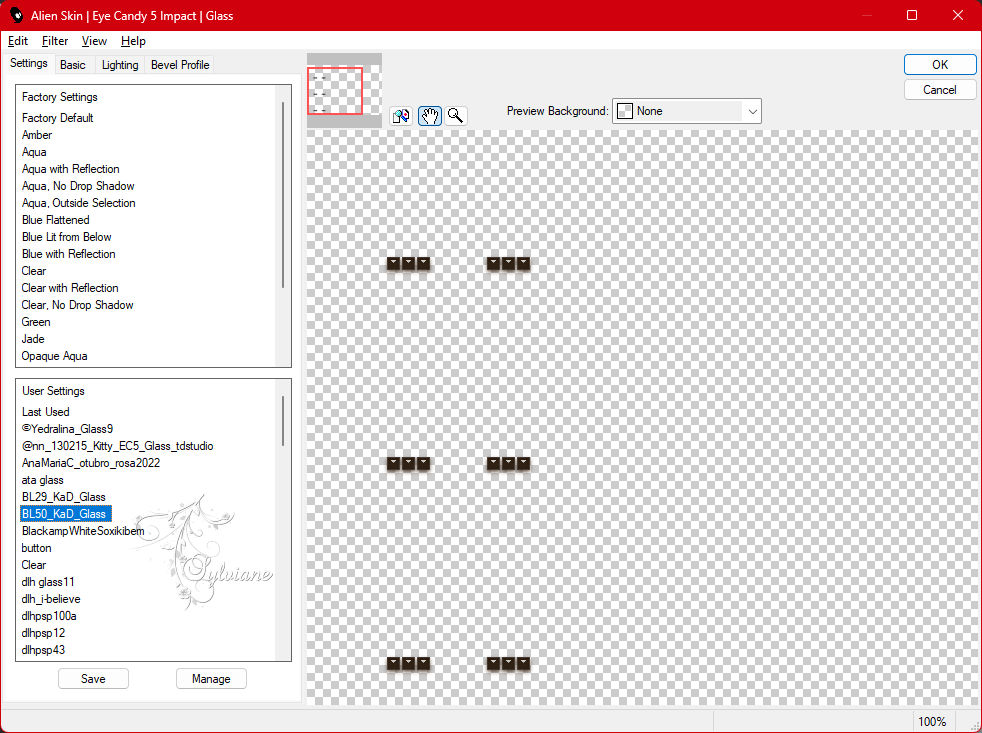Viewport: 982px width, 733px height.
Task: Switch to the Lighting tab
Action: point(120,65)
